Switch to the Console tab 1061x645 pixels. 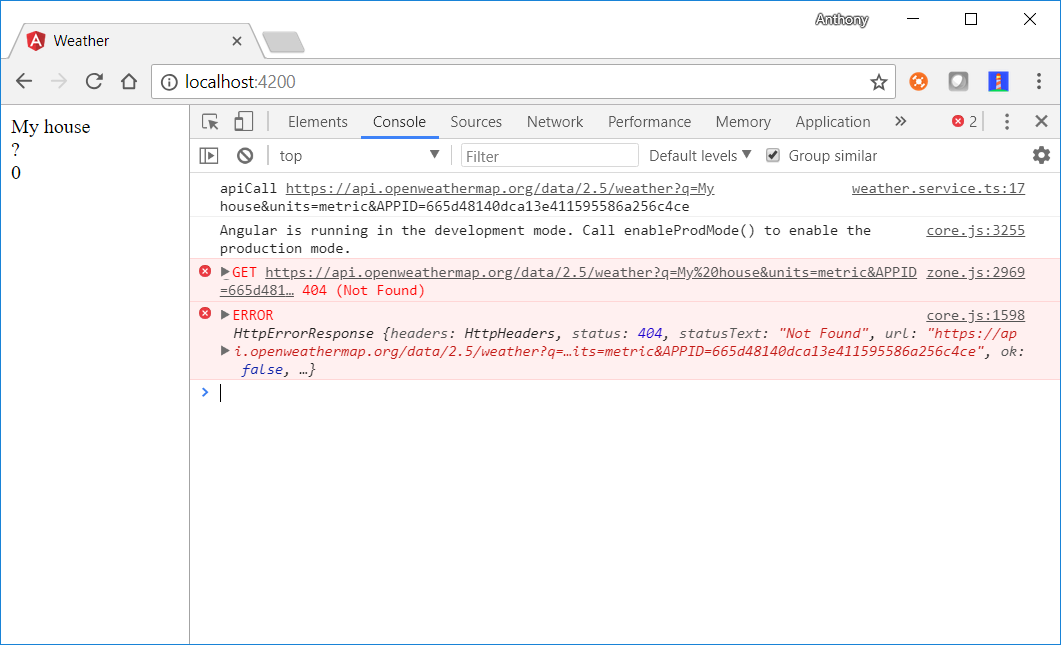[399, 122]
